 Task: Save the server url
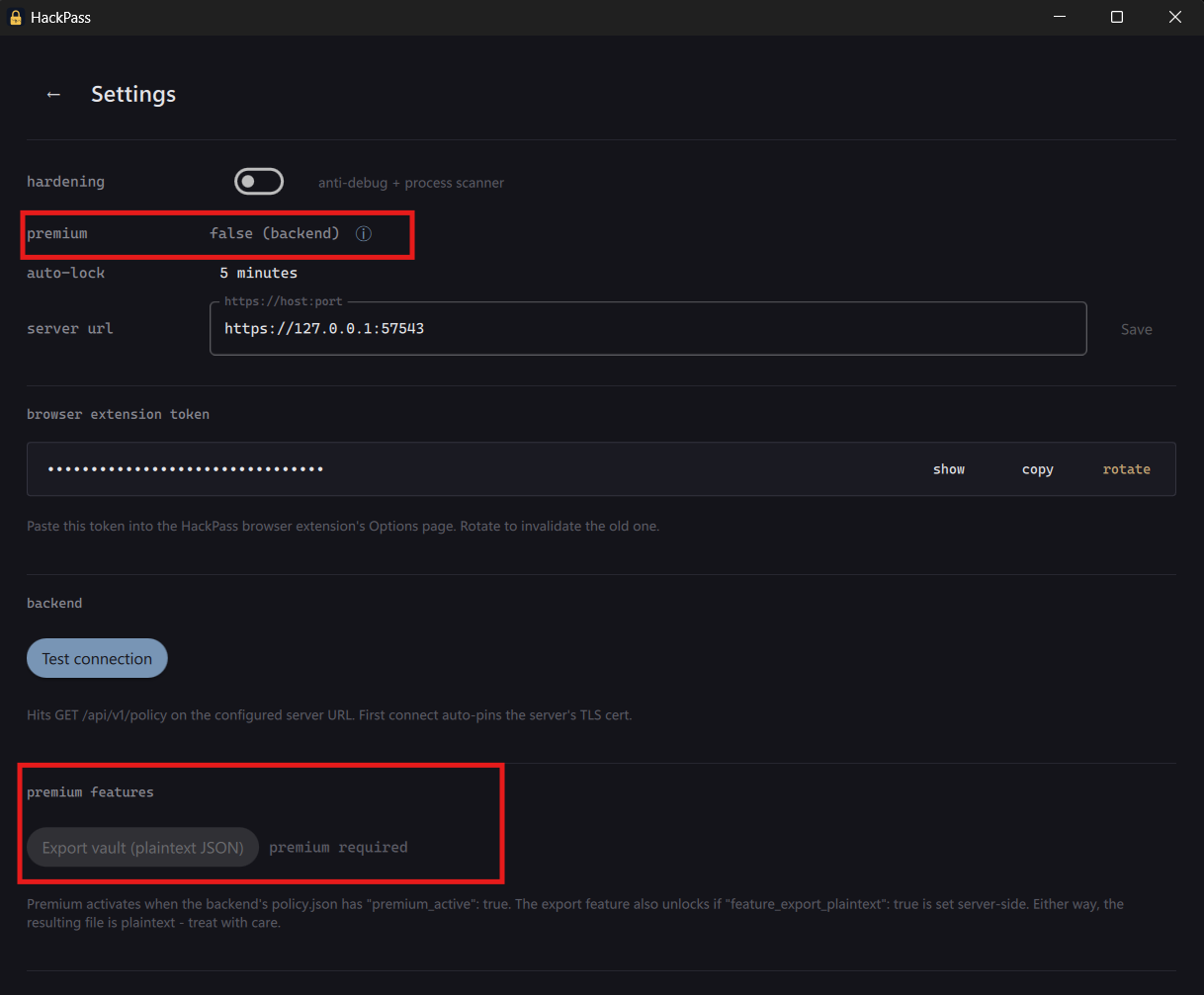[x=1137, y=329]
